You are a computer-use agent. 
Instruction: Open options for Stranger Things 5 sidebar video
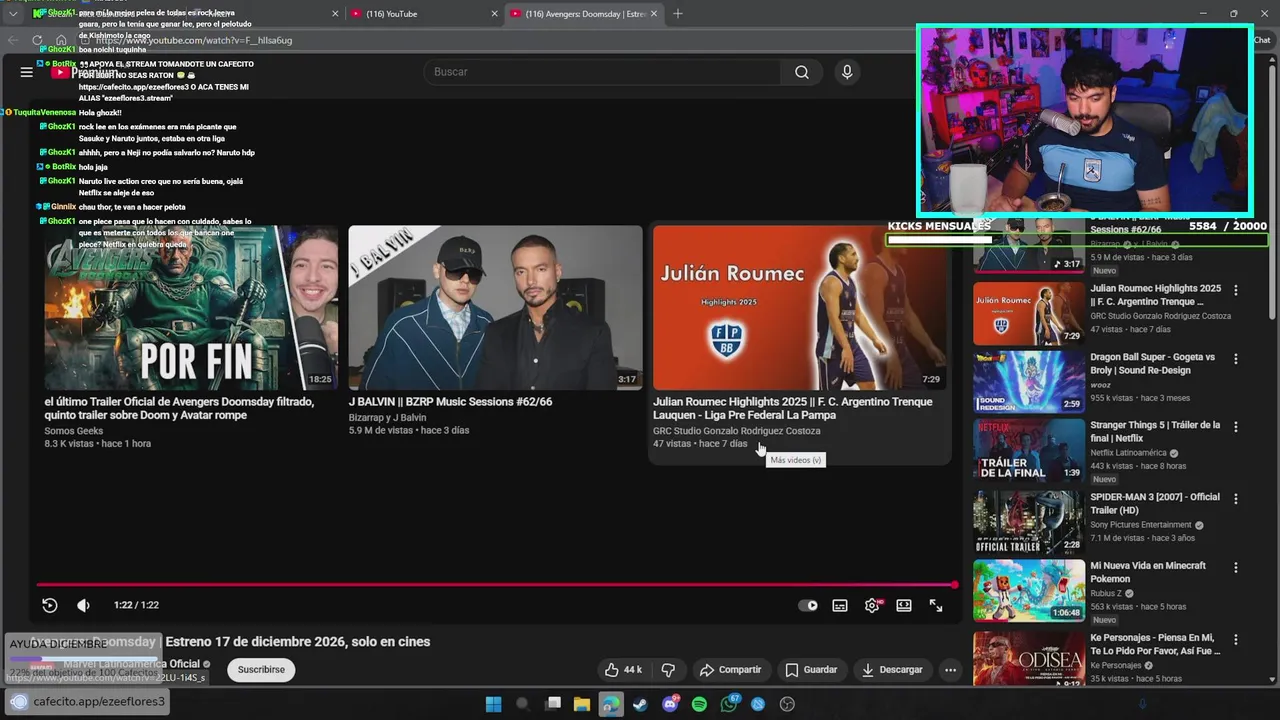[x=1236, y=427]
